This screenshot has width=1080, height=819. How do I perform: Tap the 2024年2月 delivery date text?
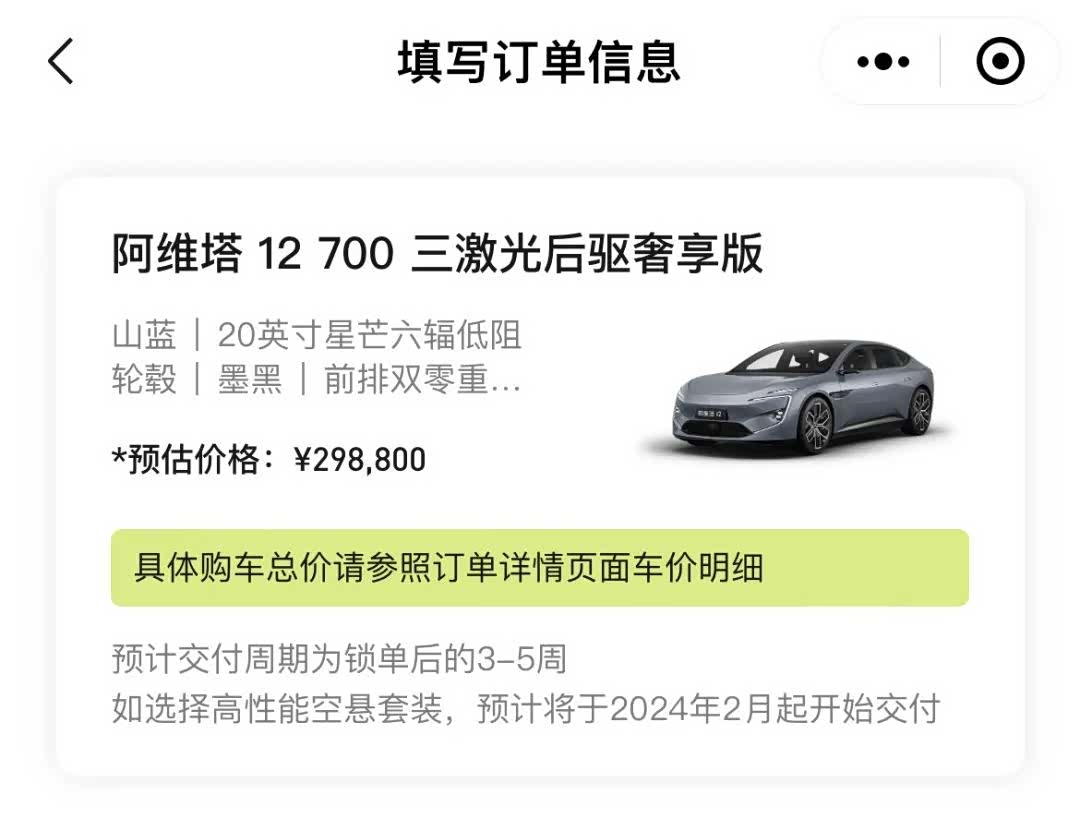point(689,710)
